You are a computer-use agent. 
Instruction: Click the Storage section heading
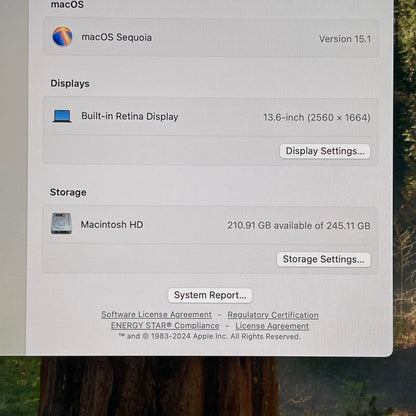click(68, 192)
